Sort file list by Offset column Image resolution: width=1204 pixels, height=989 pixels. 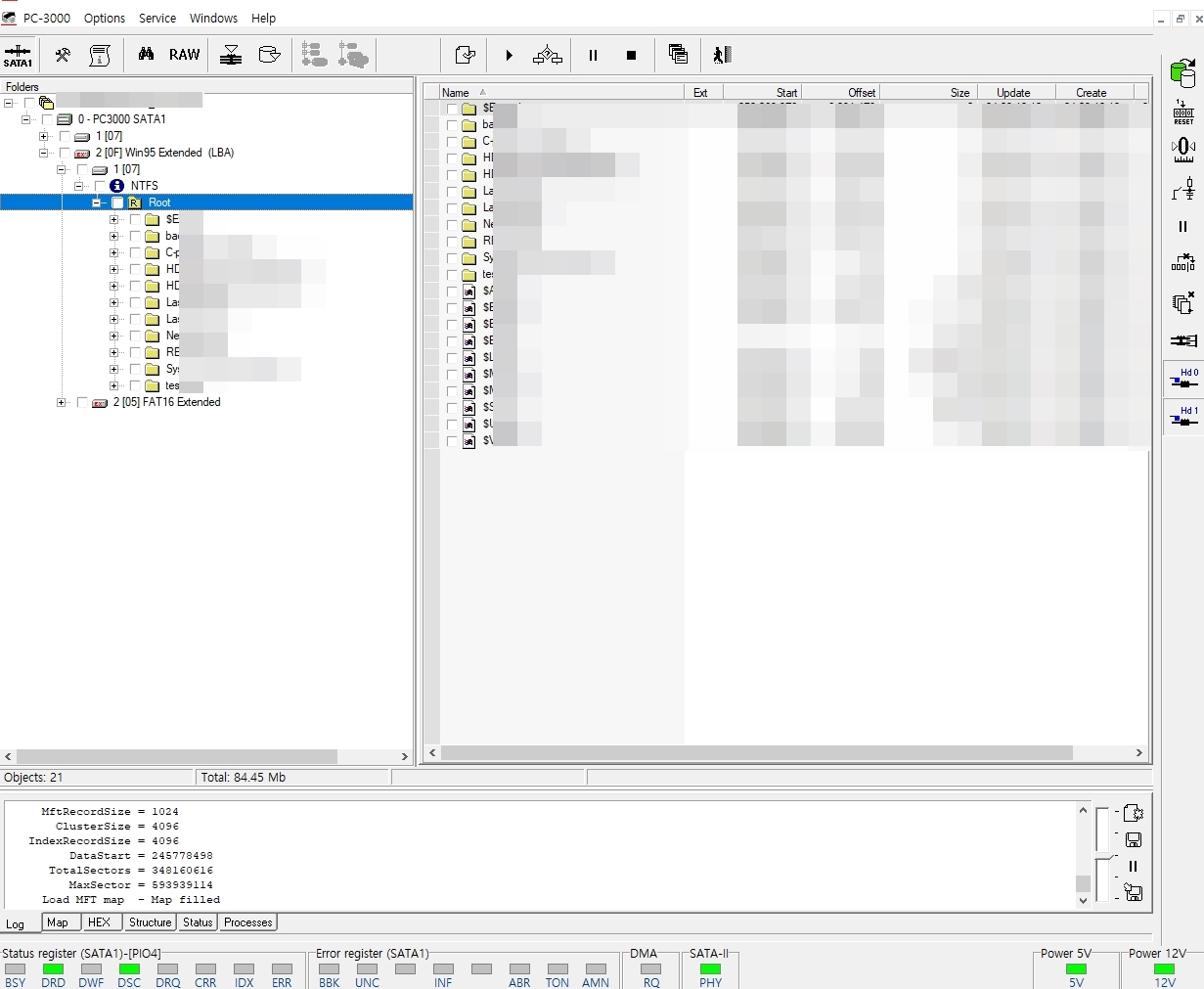(x=840, y=92)
